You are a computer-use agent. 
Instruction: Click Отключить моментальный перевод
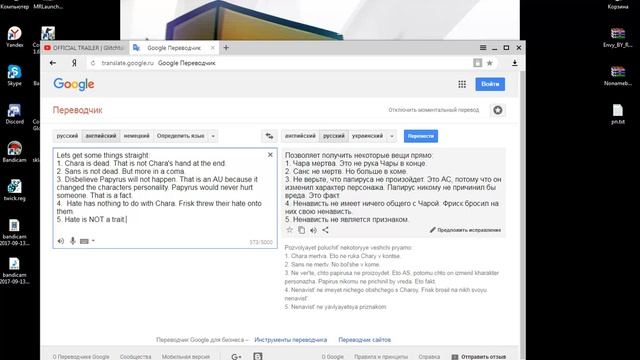pyautogui.click(x=433, y=110)
